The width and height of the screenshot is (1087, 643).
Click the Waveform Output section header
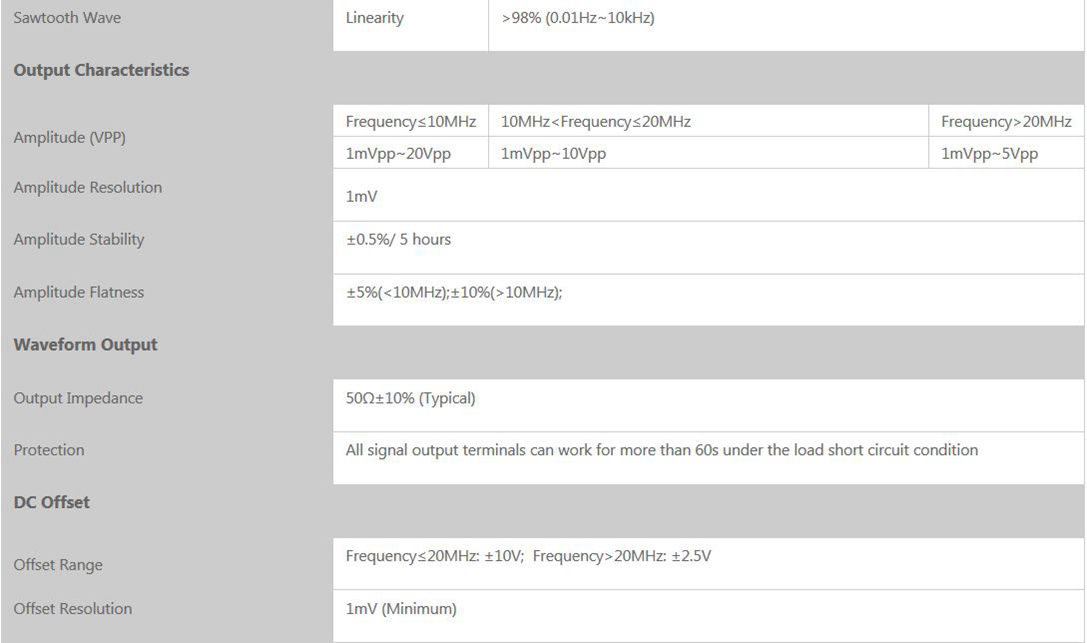pos(86,345)
